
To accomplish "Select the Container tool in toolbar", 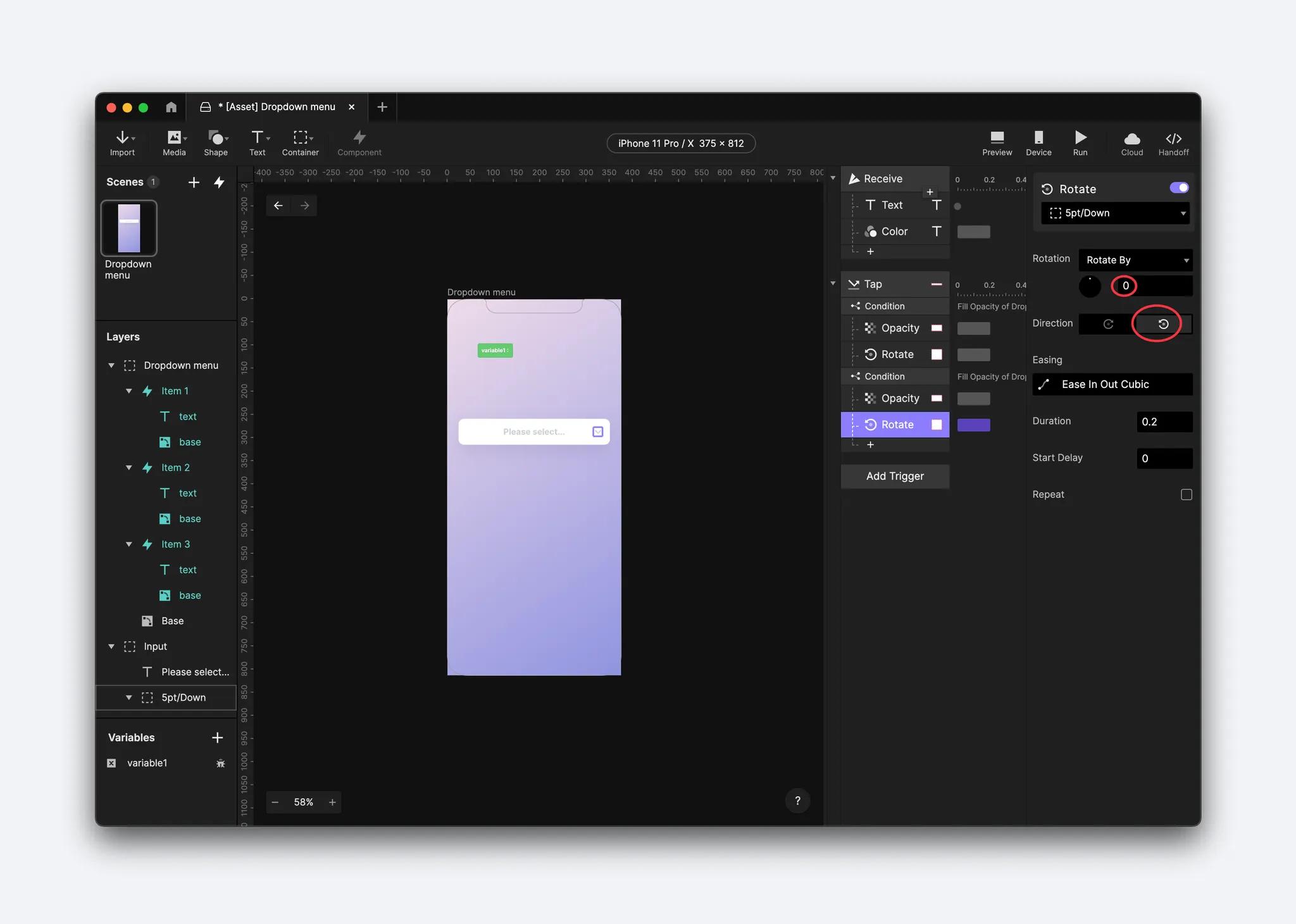I will click(300, 143).
